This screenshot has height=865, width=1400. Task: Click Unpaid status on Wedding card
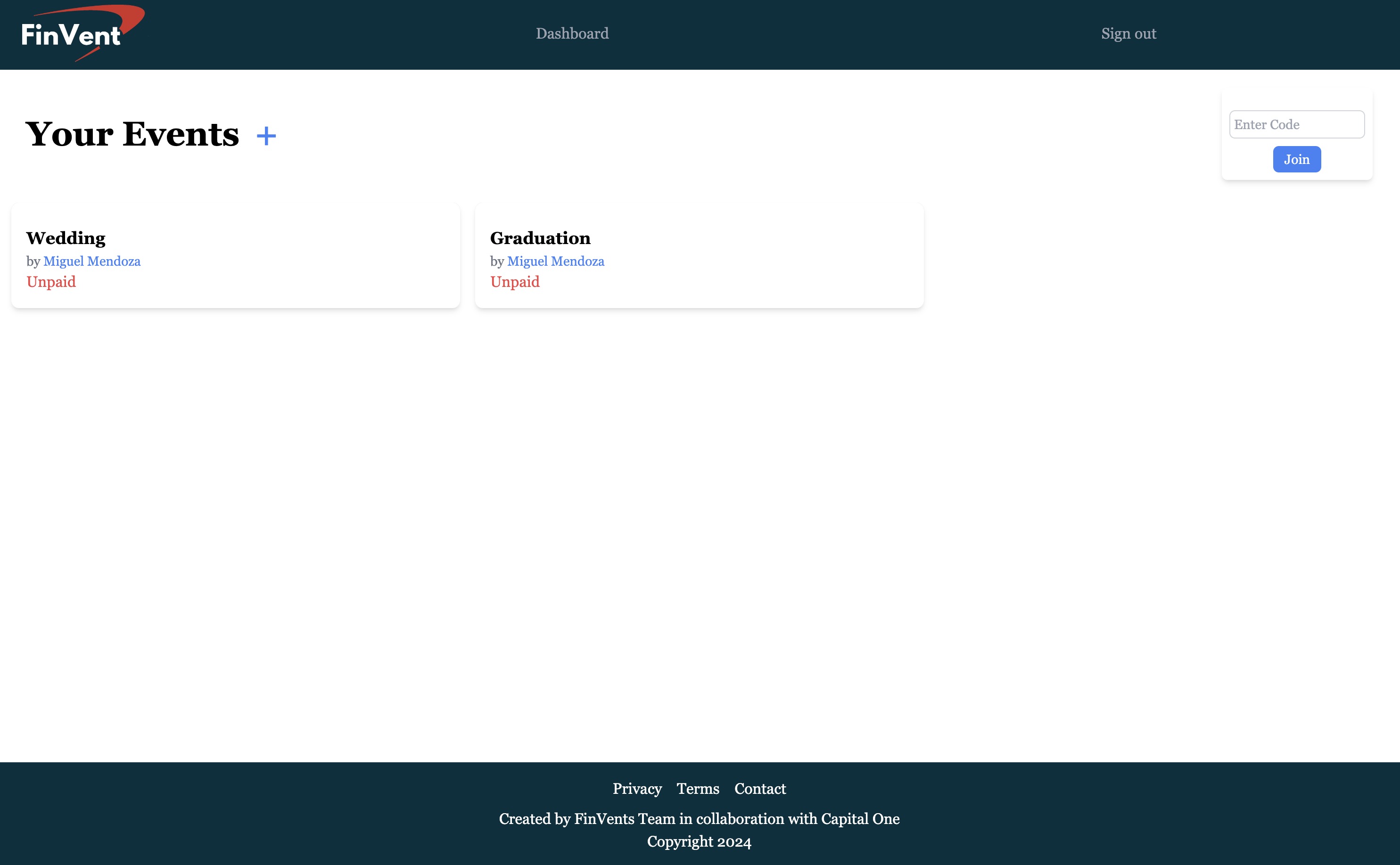click(51, 282)
